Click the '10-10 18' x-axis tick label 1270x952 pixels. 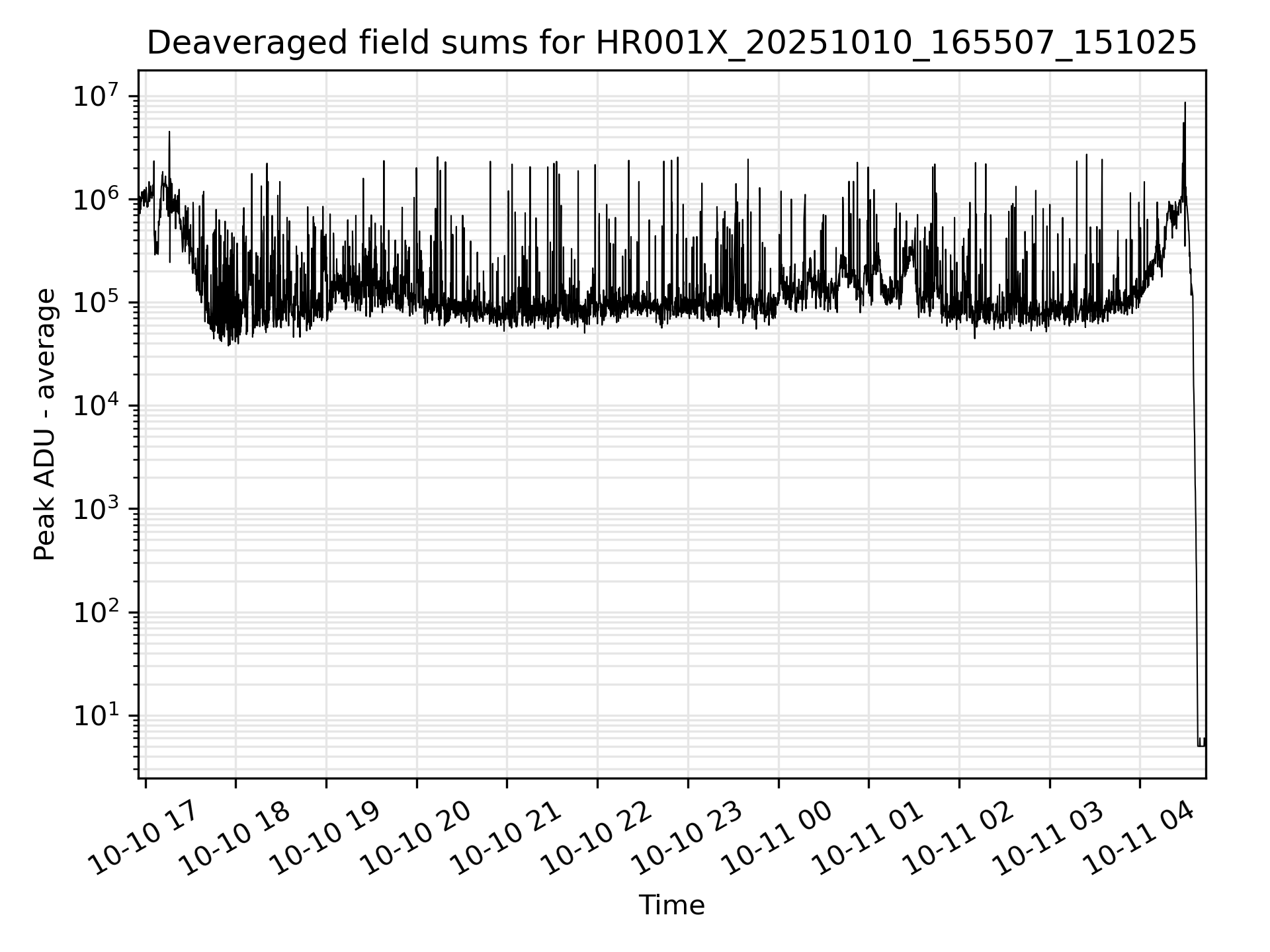[234, 838]
